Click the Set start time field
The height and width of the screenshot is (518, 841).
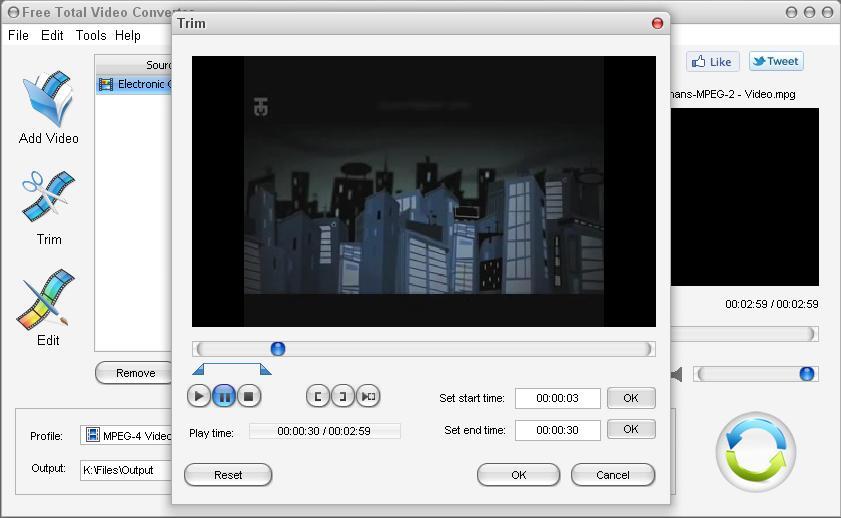coord(557,398)
